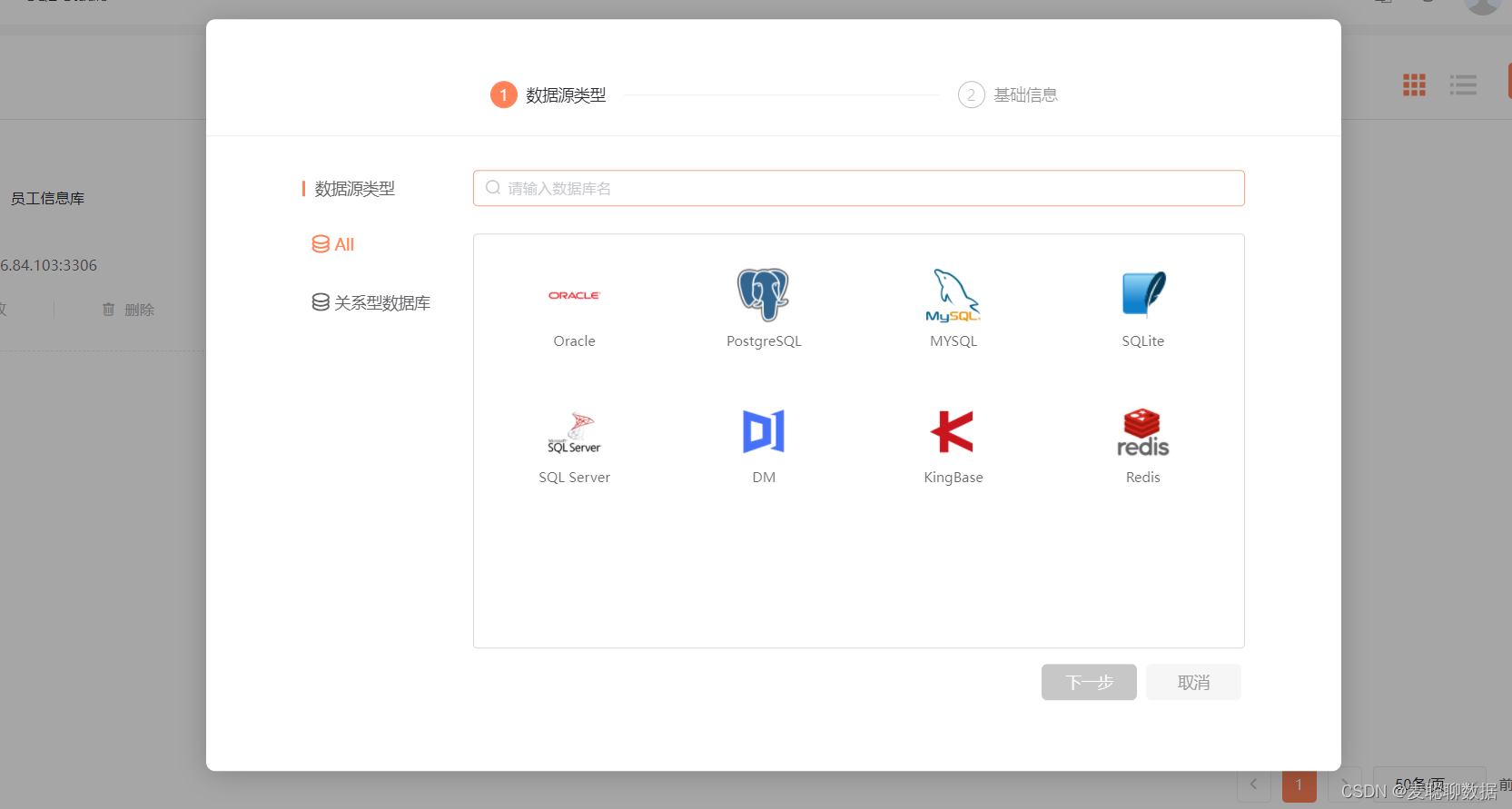Show All data source types
Screen dimensions: 1512x809
[333, 244]
